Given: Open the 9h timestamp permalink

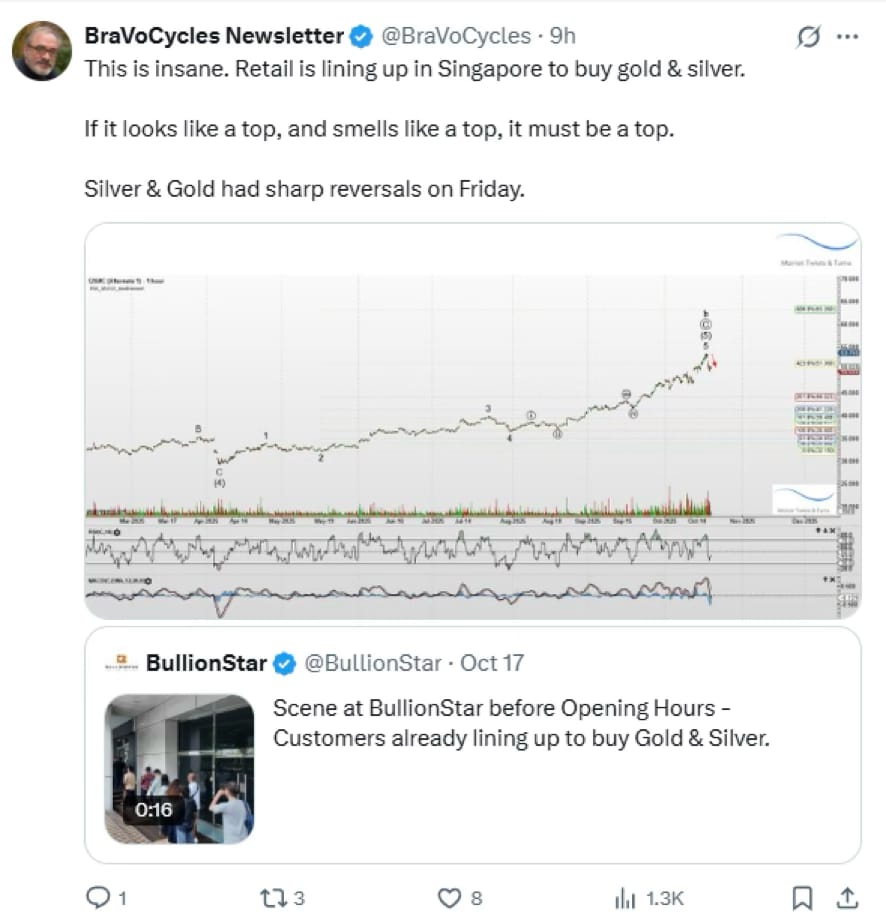Looking at the screenshot, I should 563,36.
